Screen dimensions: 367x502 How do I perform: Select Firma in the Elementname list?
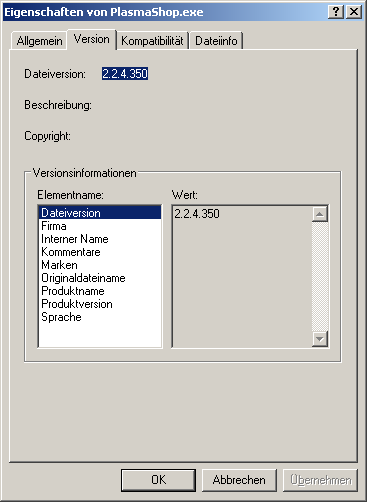(100, 226)
